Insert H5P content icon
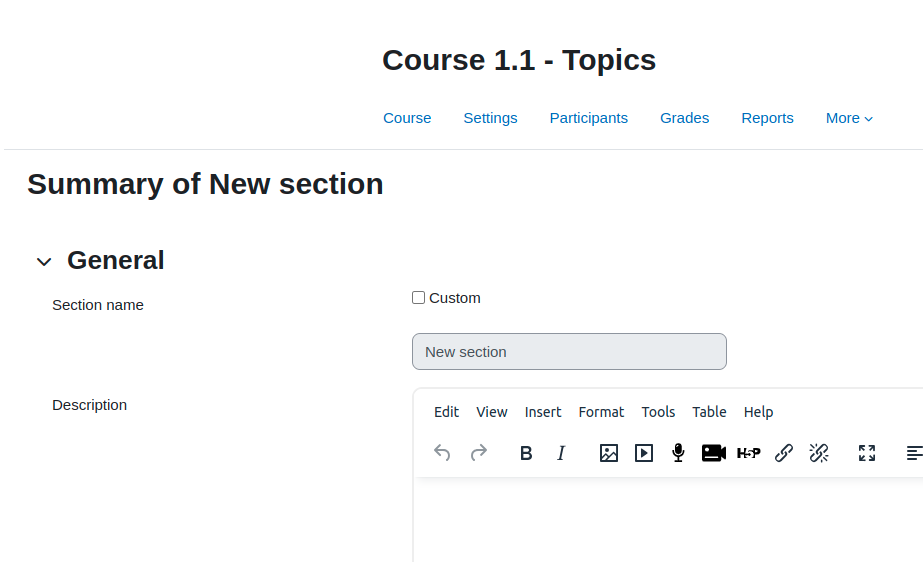 click(749, 453)
